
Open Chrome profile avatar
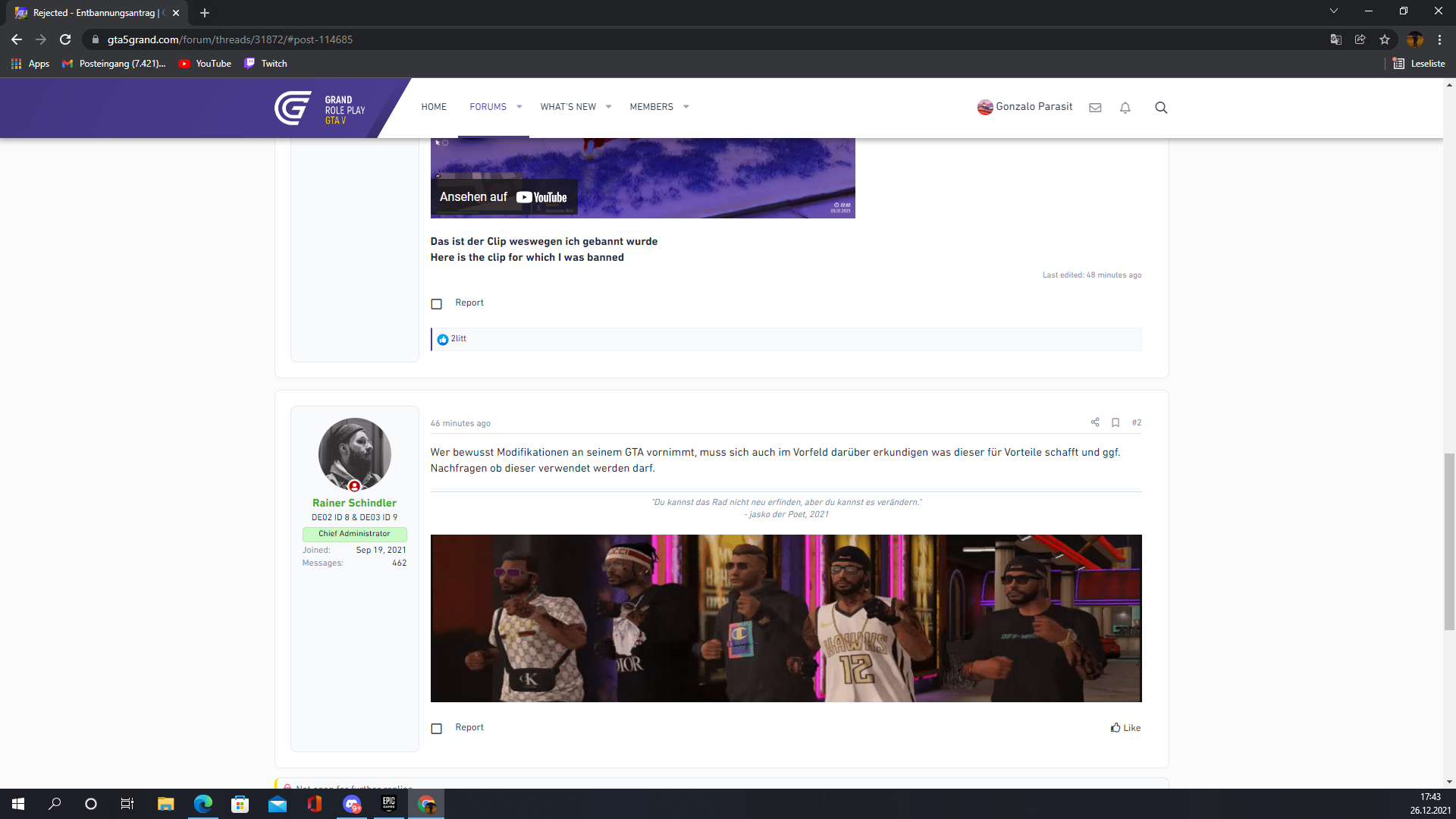click(x=1415, y=39)
